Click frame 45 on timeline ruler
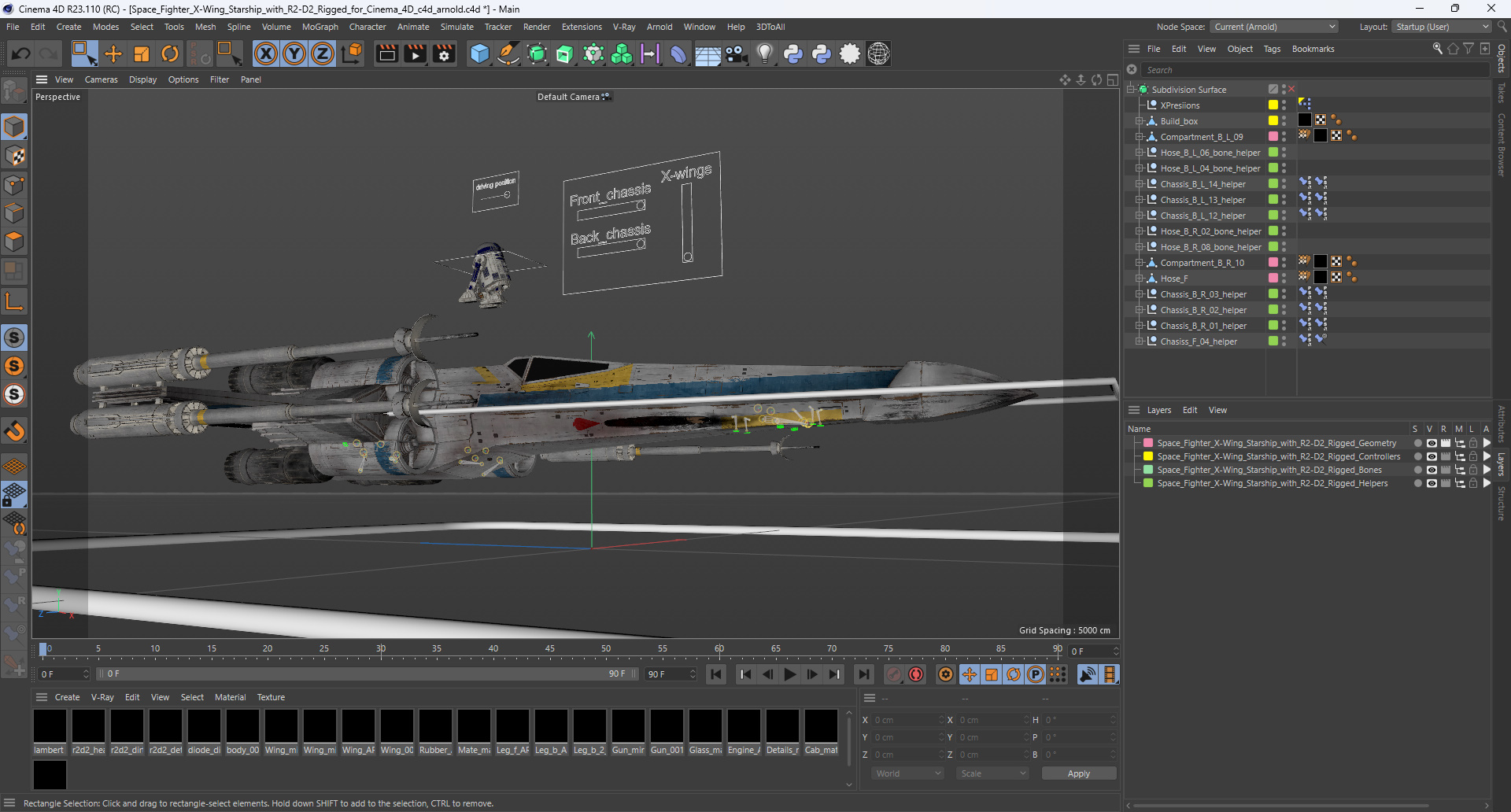Screen dimensions: 1511x812 549,649
